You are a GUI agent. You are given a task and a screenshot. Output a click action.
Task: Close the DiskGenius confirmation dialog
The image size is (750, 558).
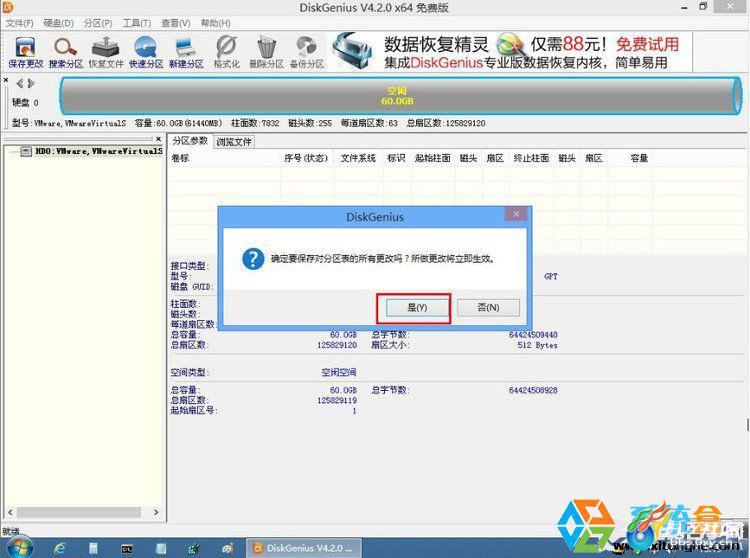click(x=516, y=214)
